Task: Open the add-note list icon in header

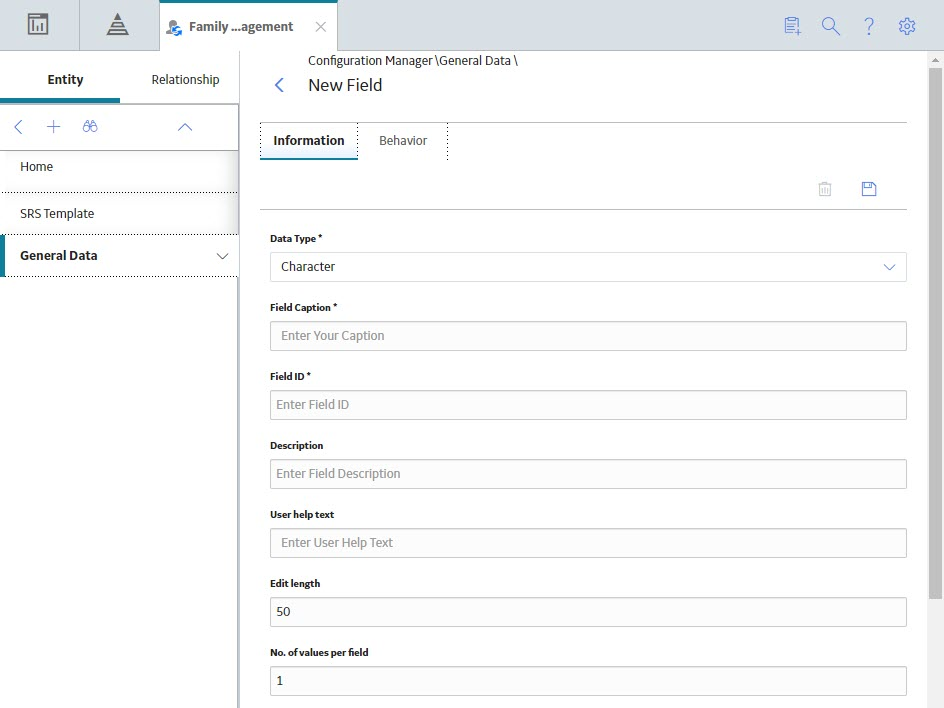Action: click(792, 26)
